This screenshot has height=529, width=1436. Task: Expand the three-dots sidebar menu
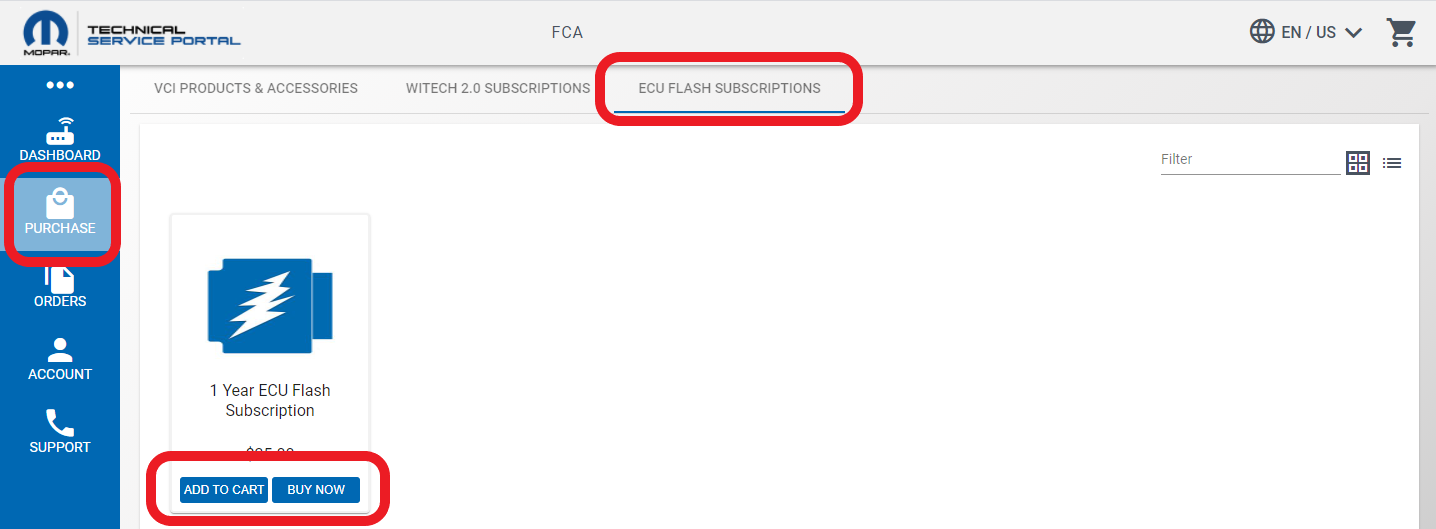(x=60, y=85)
